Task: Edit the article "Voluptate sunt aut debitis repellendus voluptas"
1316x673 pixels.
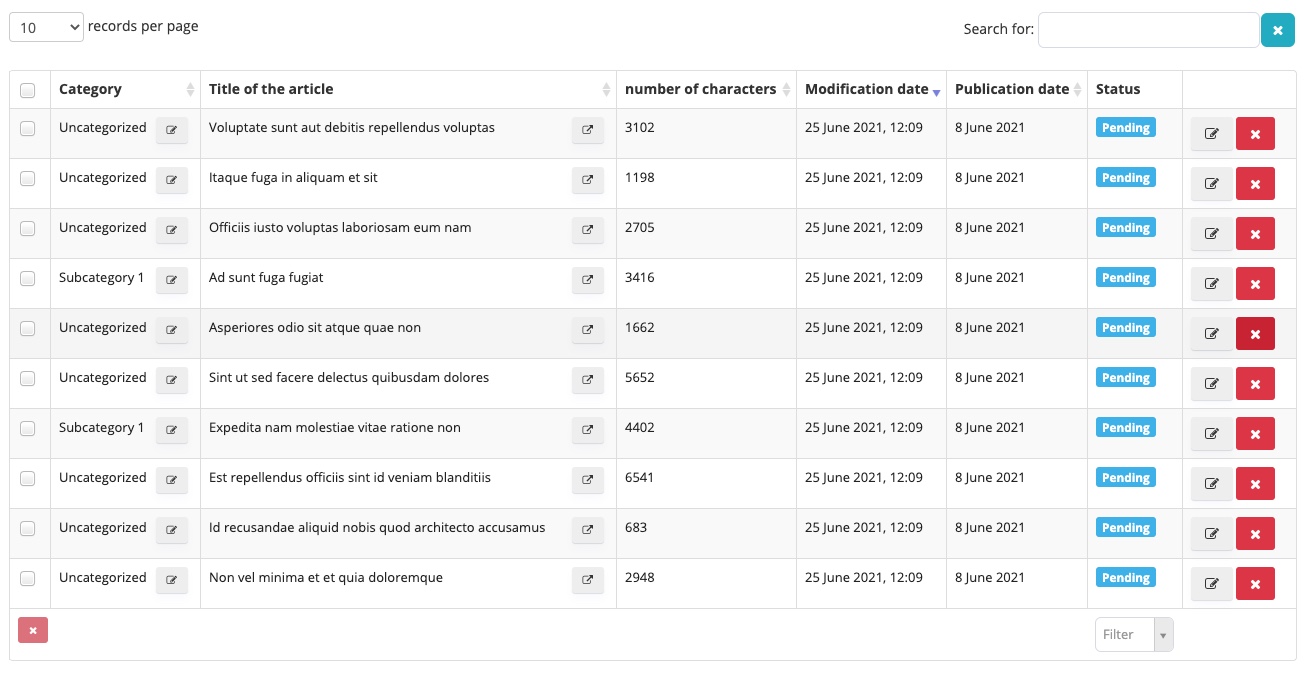Action: click(x=1211, y=133)
